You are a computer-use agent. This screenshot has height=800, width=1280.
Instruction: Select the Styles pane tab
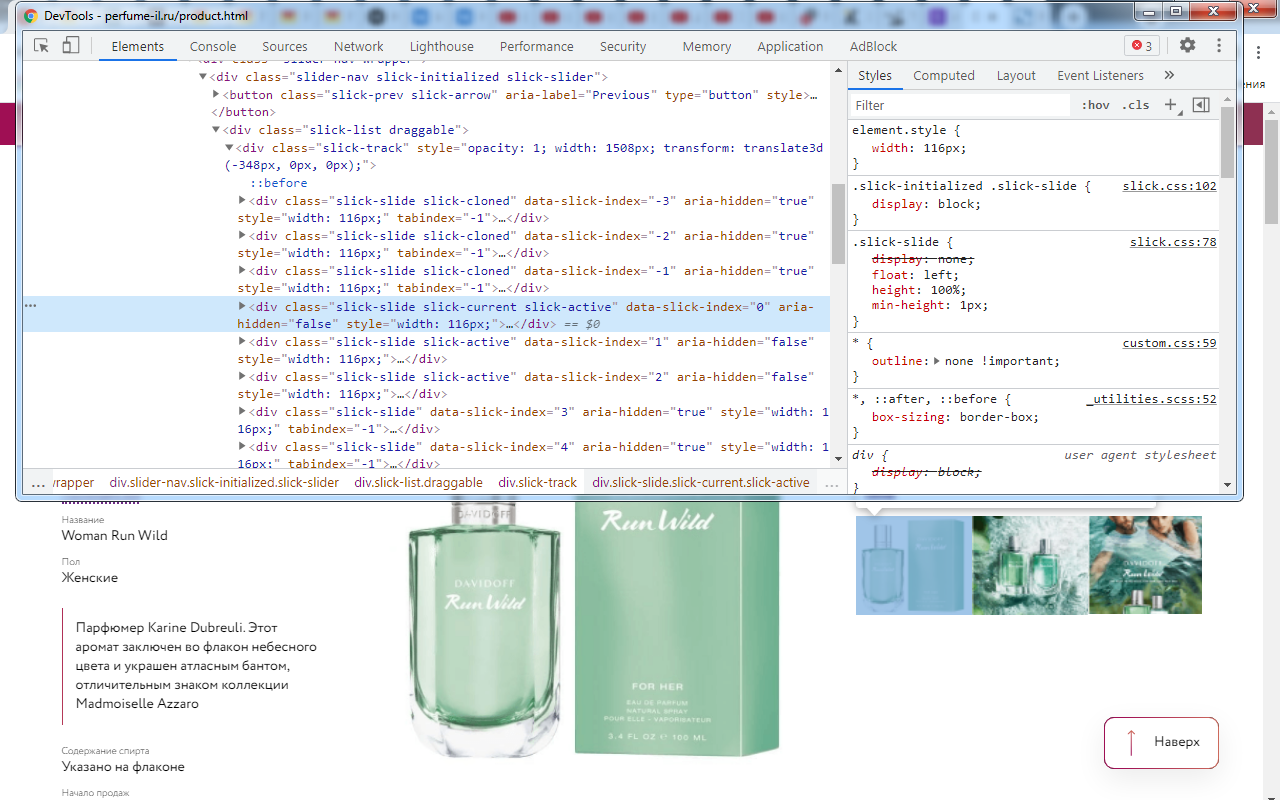click(875, 75)
